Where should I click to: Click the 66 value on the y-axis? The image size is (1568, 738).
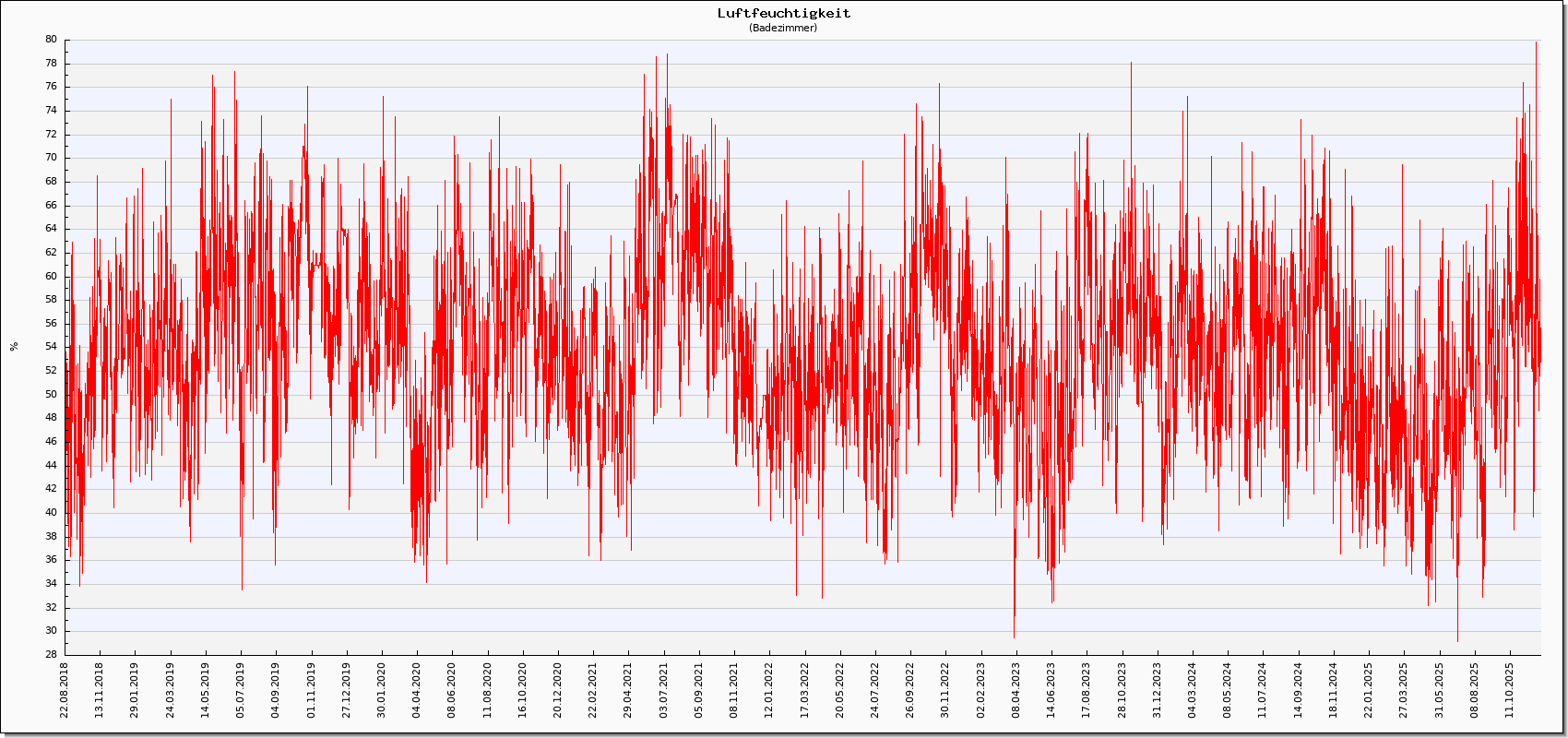tap(51, 205)
